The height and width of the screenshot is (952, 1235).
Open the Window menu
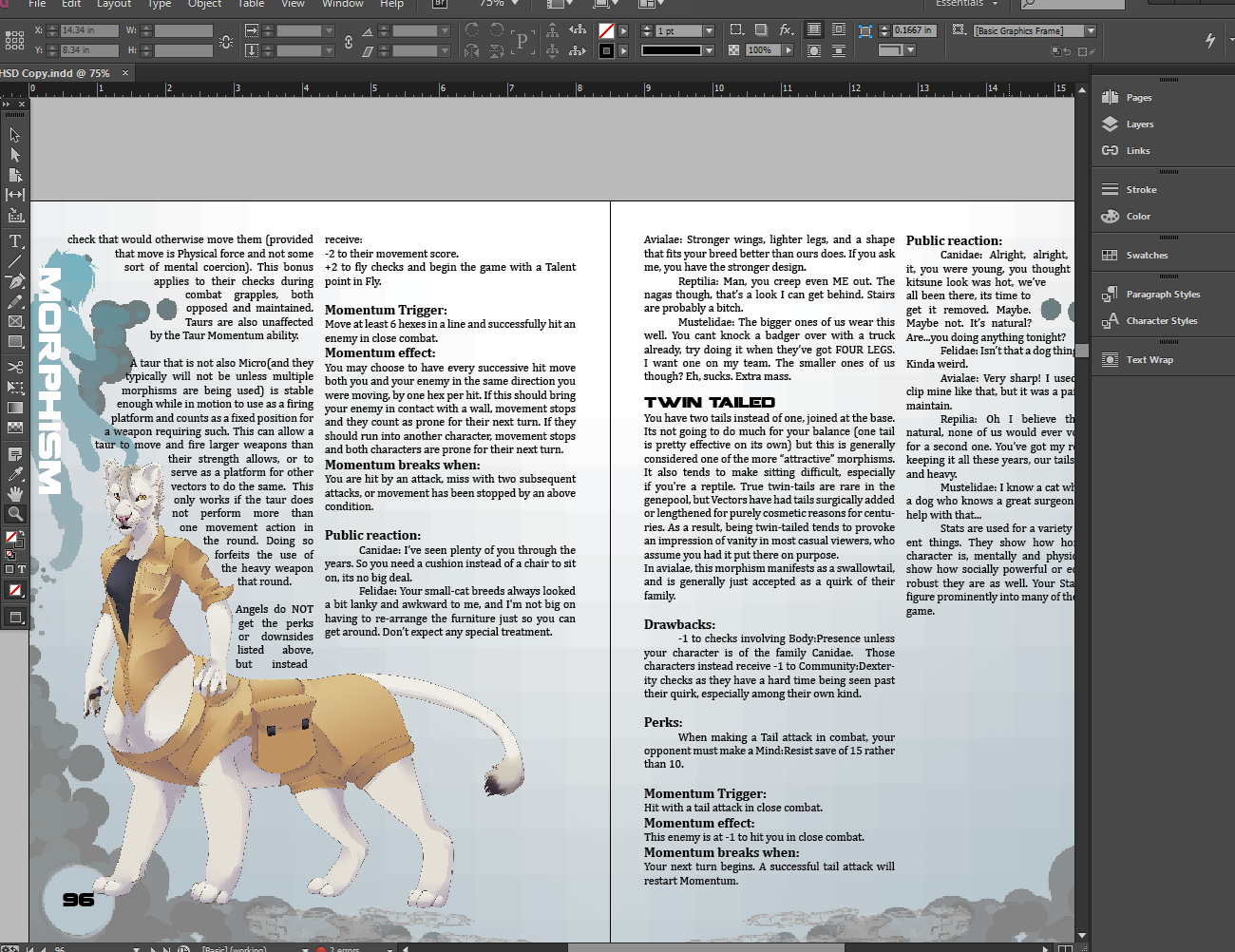tap(343, 4)
